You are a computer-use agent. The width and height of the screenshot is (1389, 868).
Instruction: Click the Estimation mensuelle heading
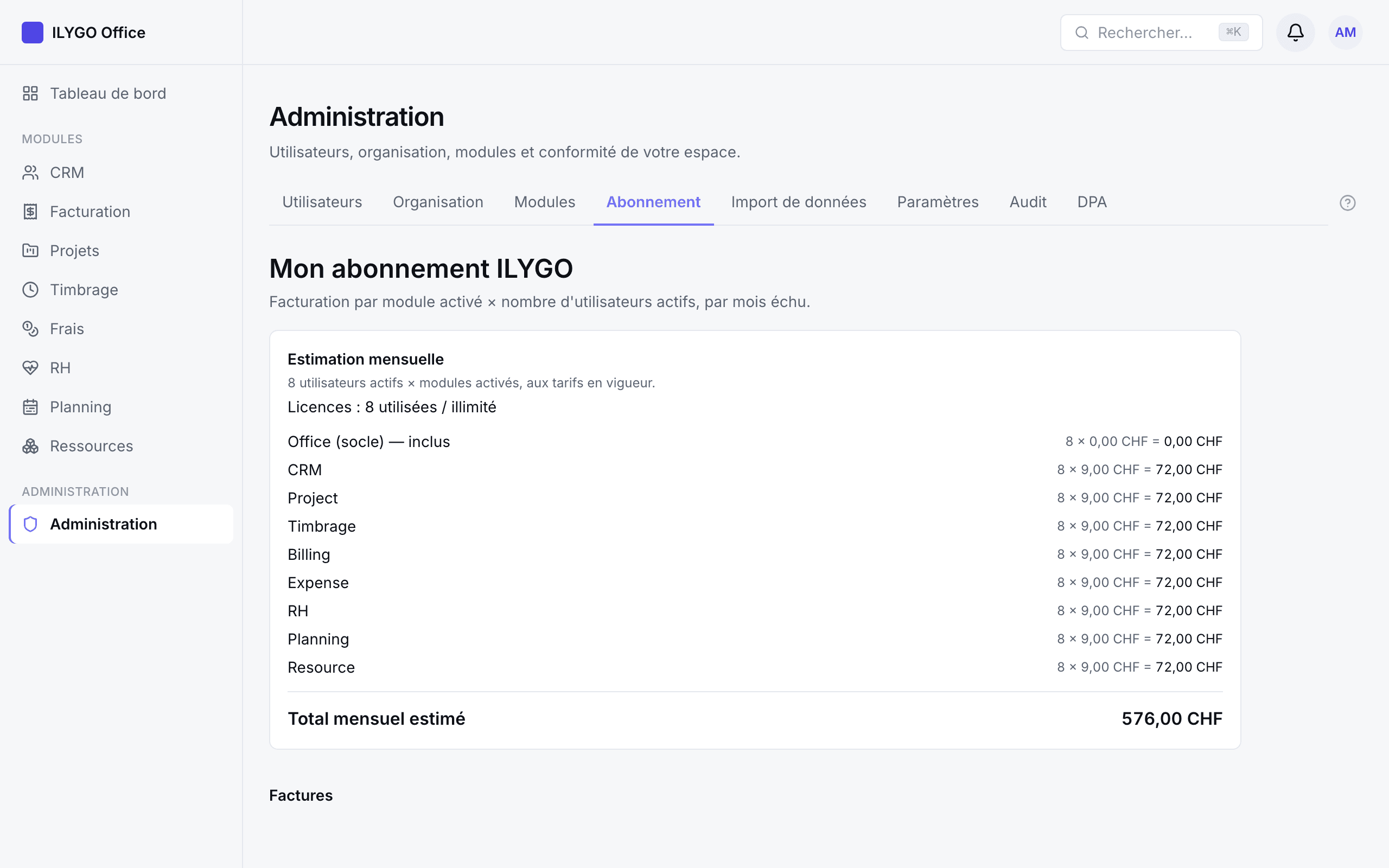pyautogui.click(x=365, y=359)
